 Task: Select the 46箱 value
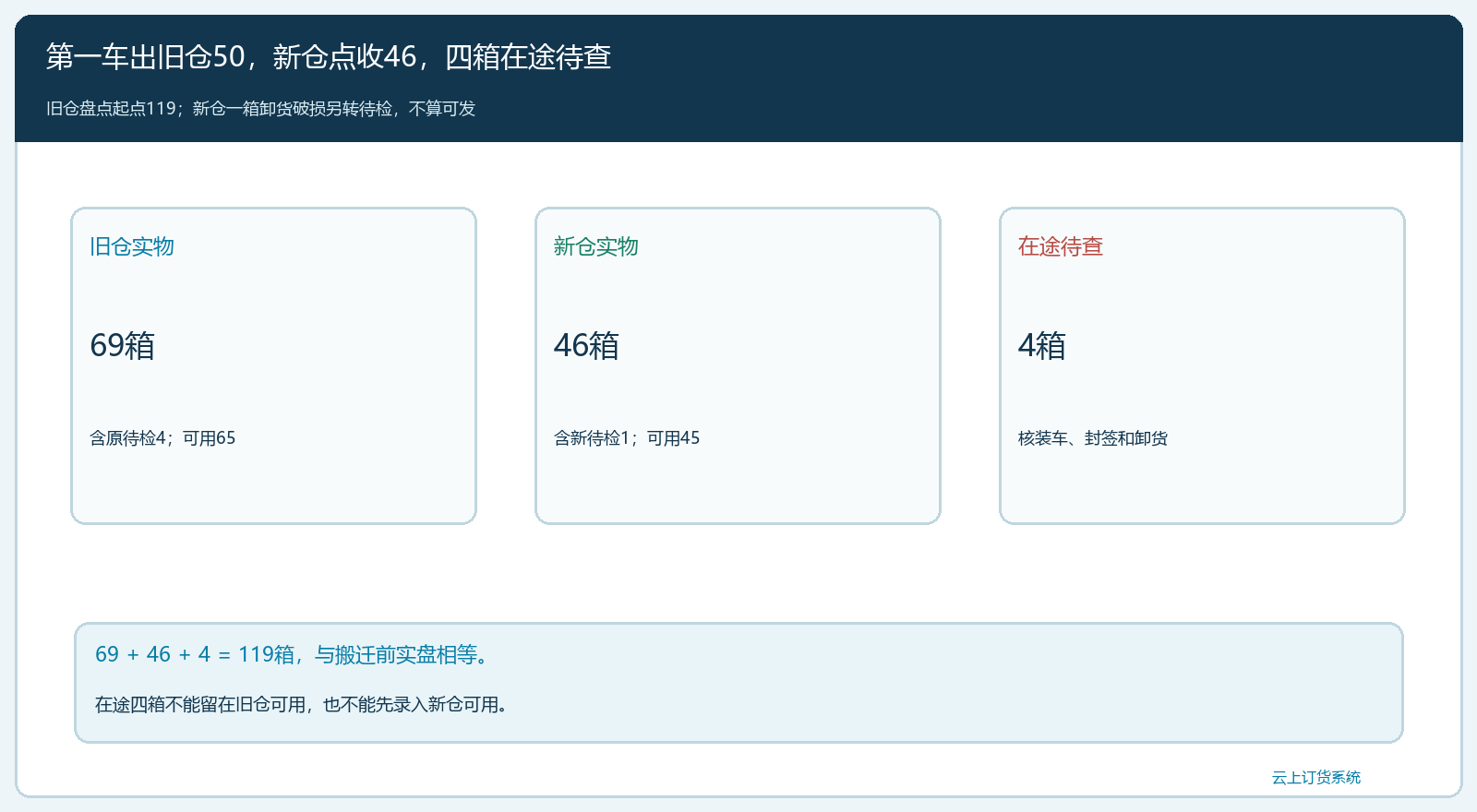pyautogui.click(x=587, y=345)
